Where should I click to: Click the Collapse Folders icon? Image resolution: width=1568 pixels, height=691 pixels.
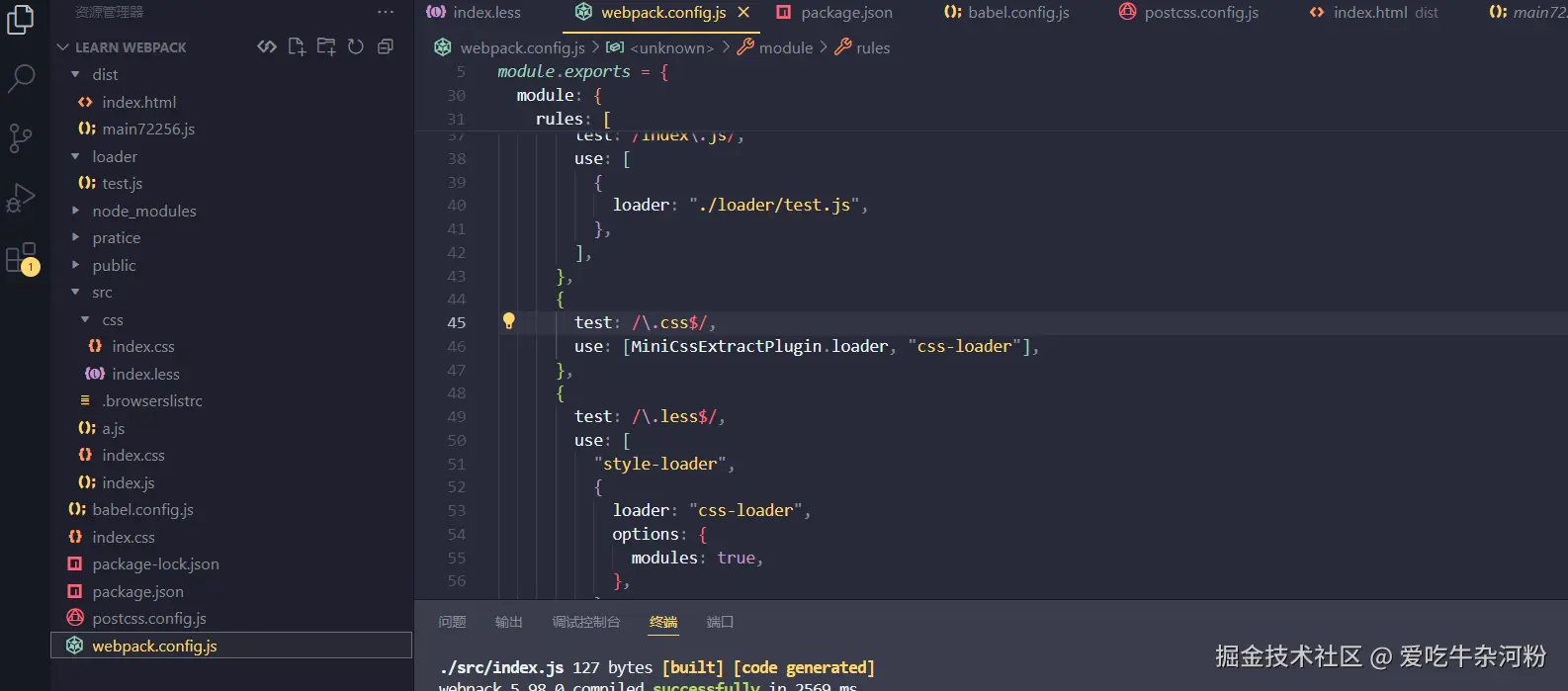coord(386,46)
